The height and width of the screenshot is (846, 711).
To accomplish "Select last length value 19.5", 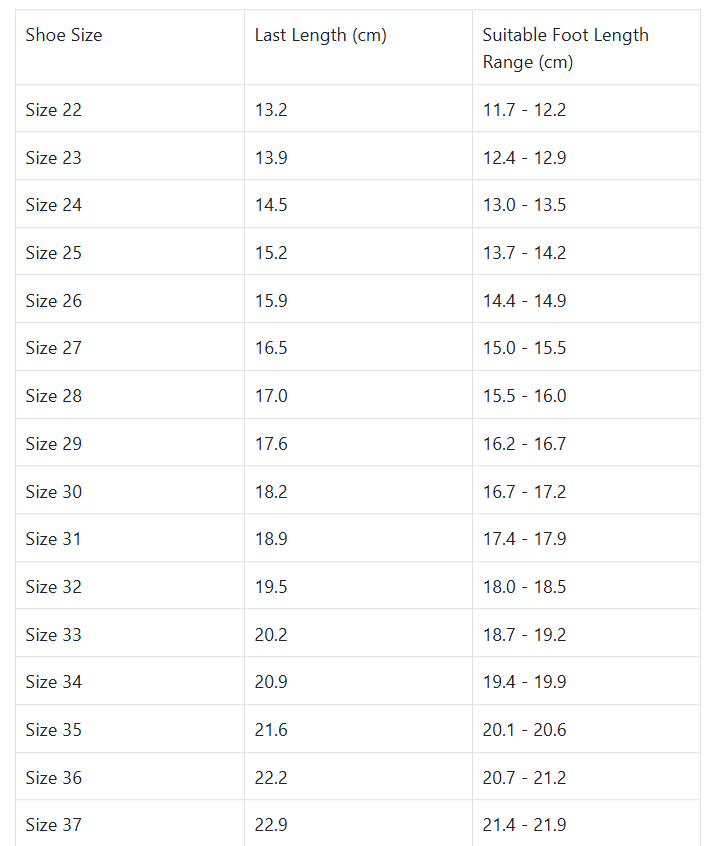I will (271, 587).
